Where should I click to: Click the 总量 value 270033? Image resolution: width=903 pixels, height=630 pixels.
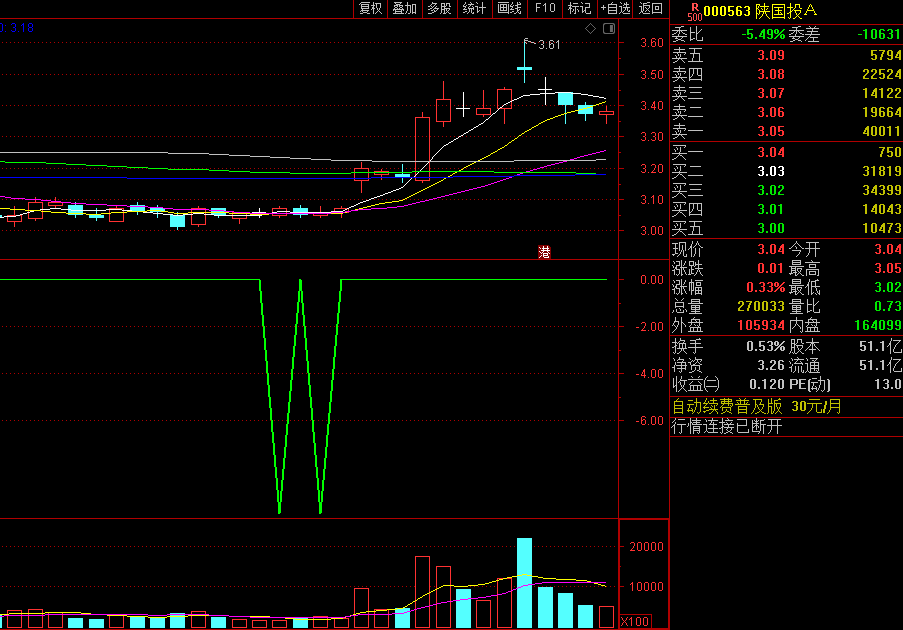coord(761,306)
